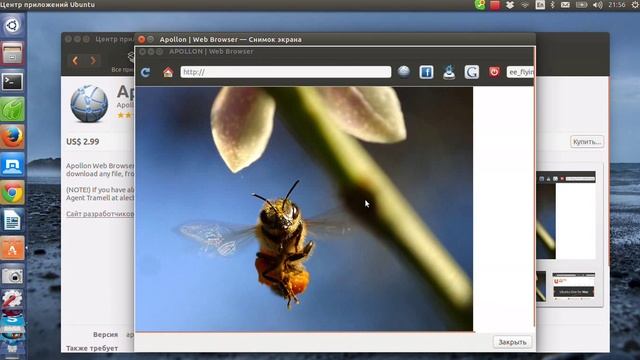Open the Dropbox indicator in top panel

click(x=510, y=5)
